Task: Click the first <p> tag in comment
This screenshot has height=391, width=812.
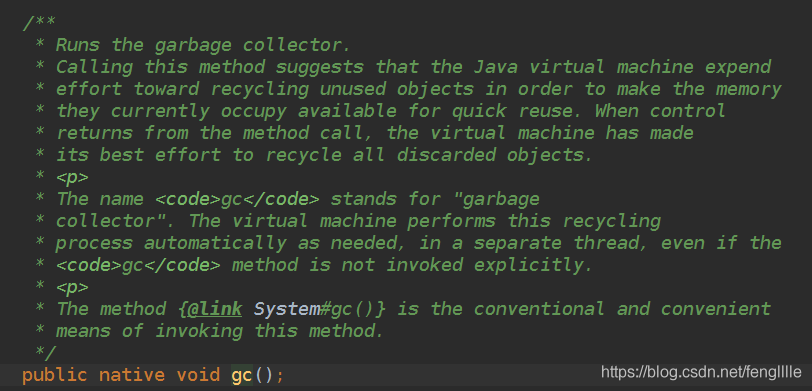Action: 72,178
